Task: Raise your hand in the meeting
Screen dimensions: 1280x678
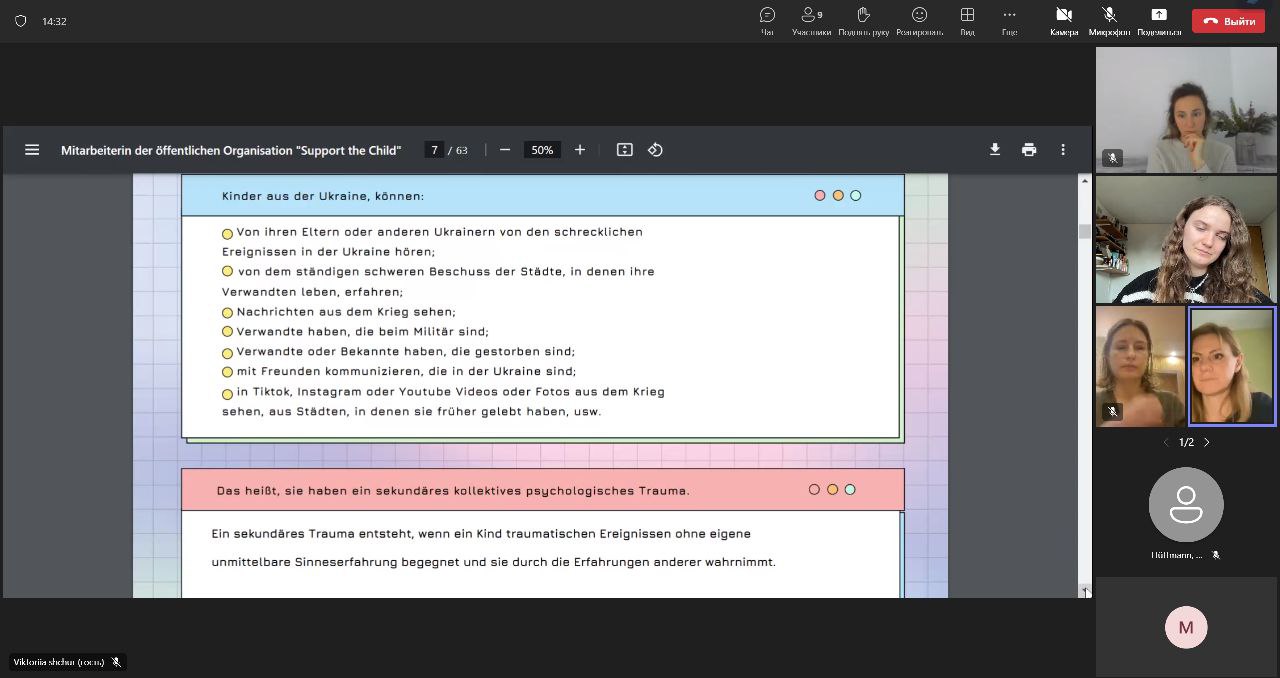Action: click(x=864, y=20)
